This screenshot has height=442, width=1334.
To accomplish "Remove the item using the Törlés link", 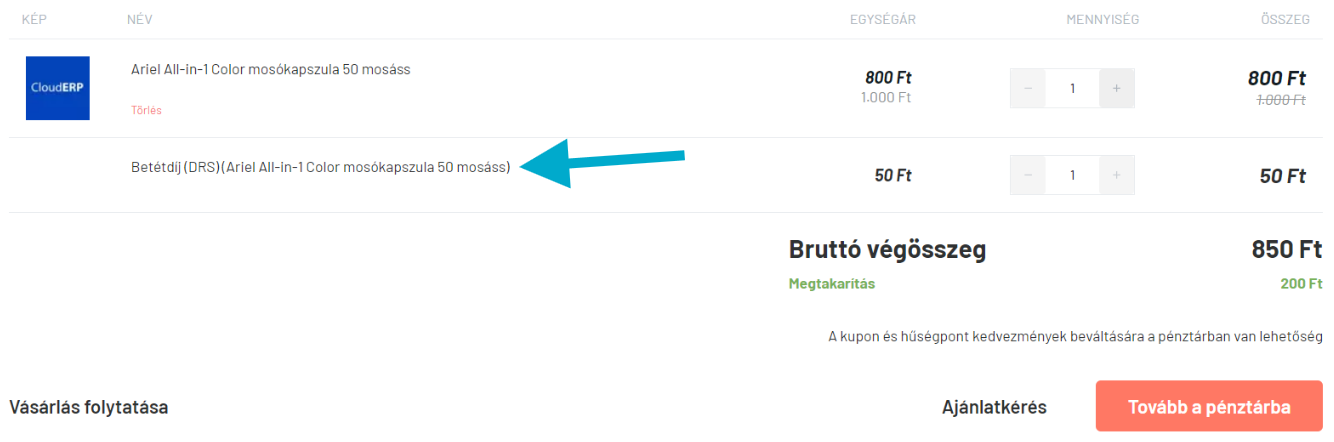I will (x=146, y=110).
